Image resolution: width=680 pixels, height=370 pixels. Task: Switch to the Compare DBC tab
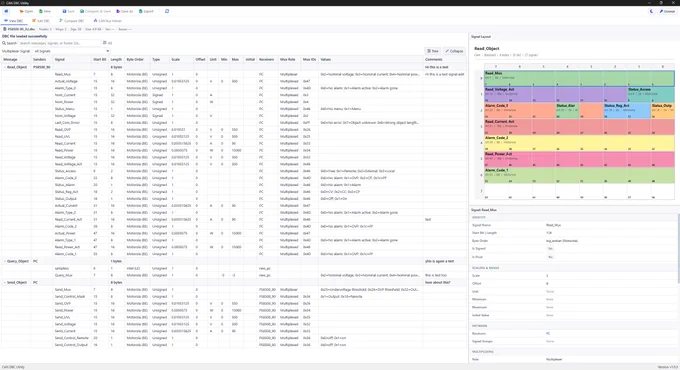tap(72, 21)
